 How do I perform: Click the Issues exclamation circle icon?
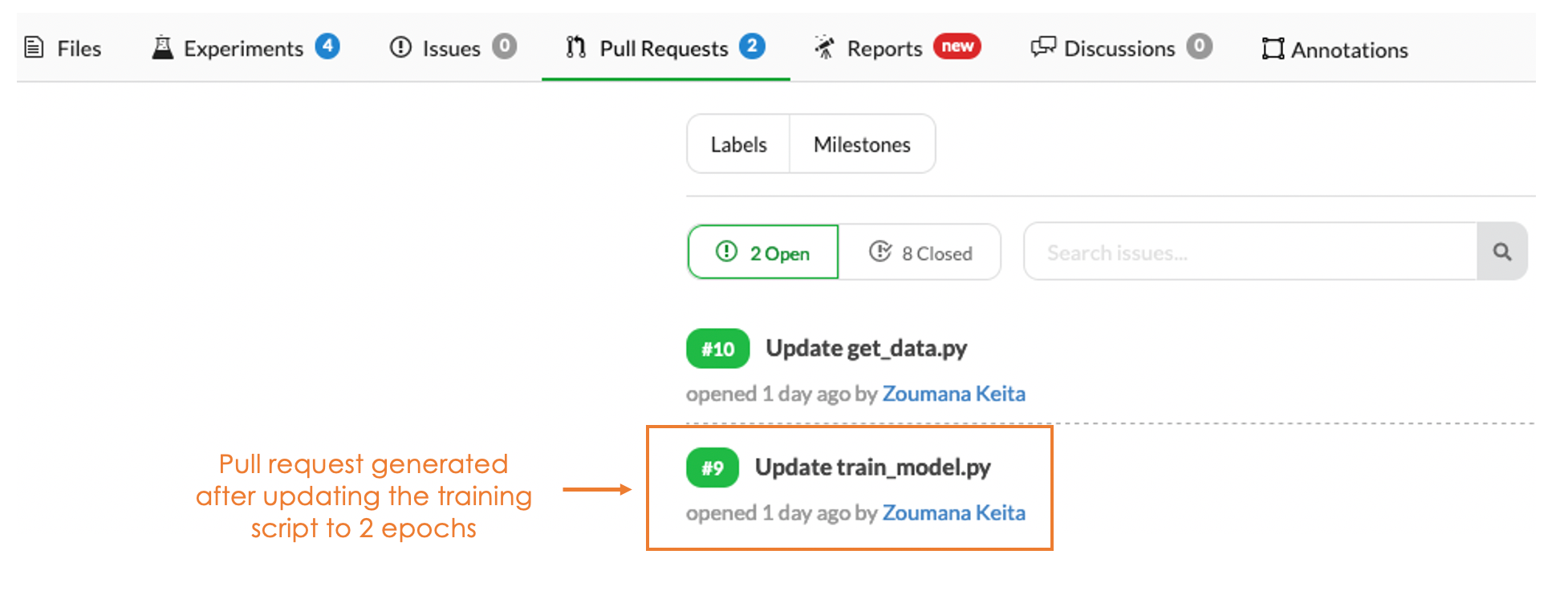[400, 47]
